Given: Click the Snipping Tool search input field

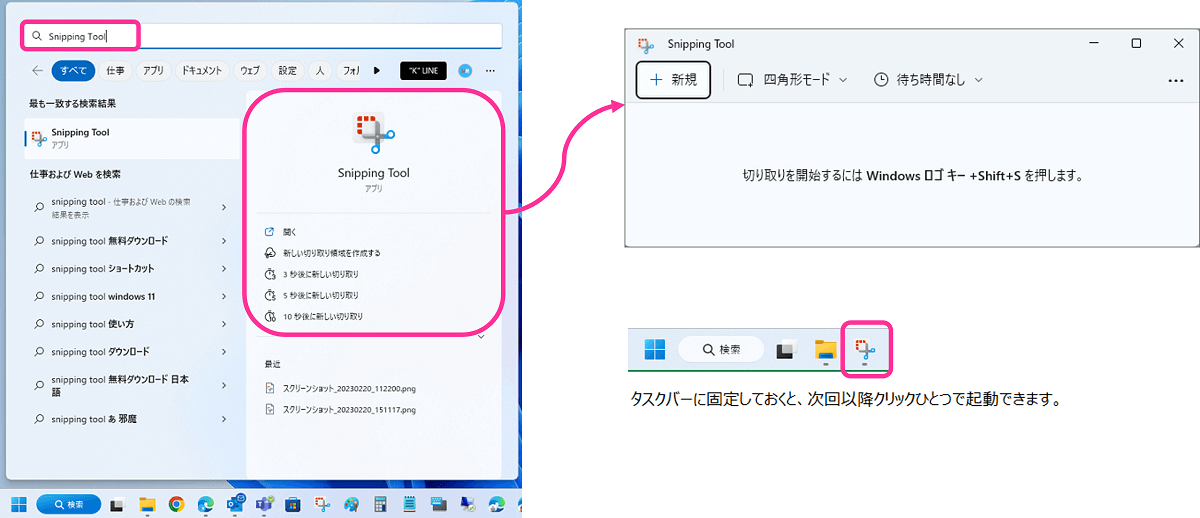Looking at the screenshot, I should pos(262,35).
